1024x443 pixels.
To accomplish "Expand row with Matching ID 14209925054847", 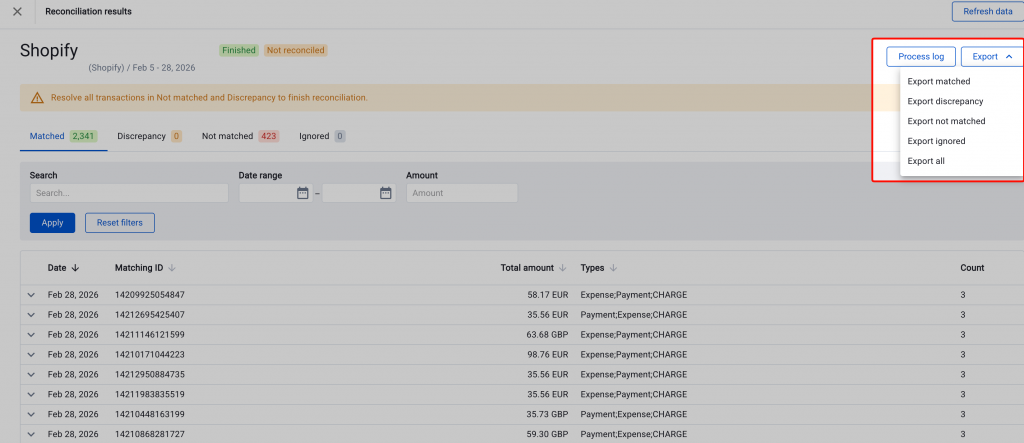I will point(31,295).
